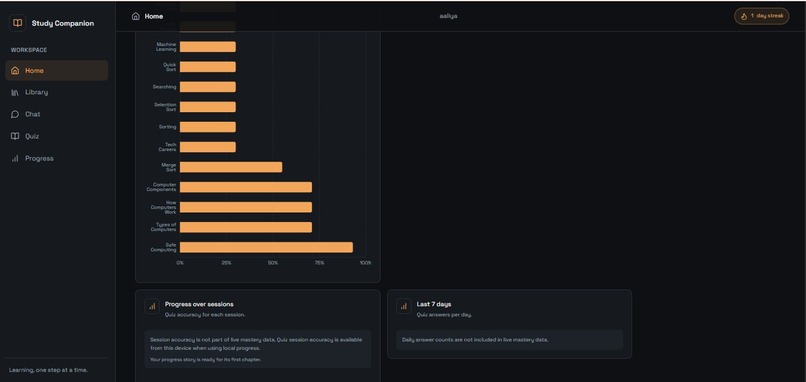Click the Library books icon in sidebar
Viewport: 806px width, 382px height.
15,93
